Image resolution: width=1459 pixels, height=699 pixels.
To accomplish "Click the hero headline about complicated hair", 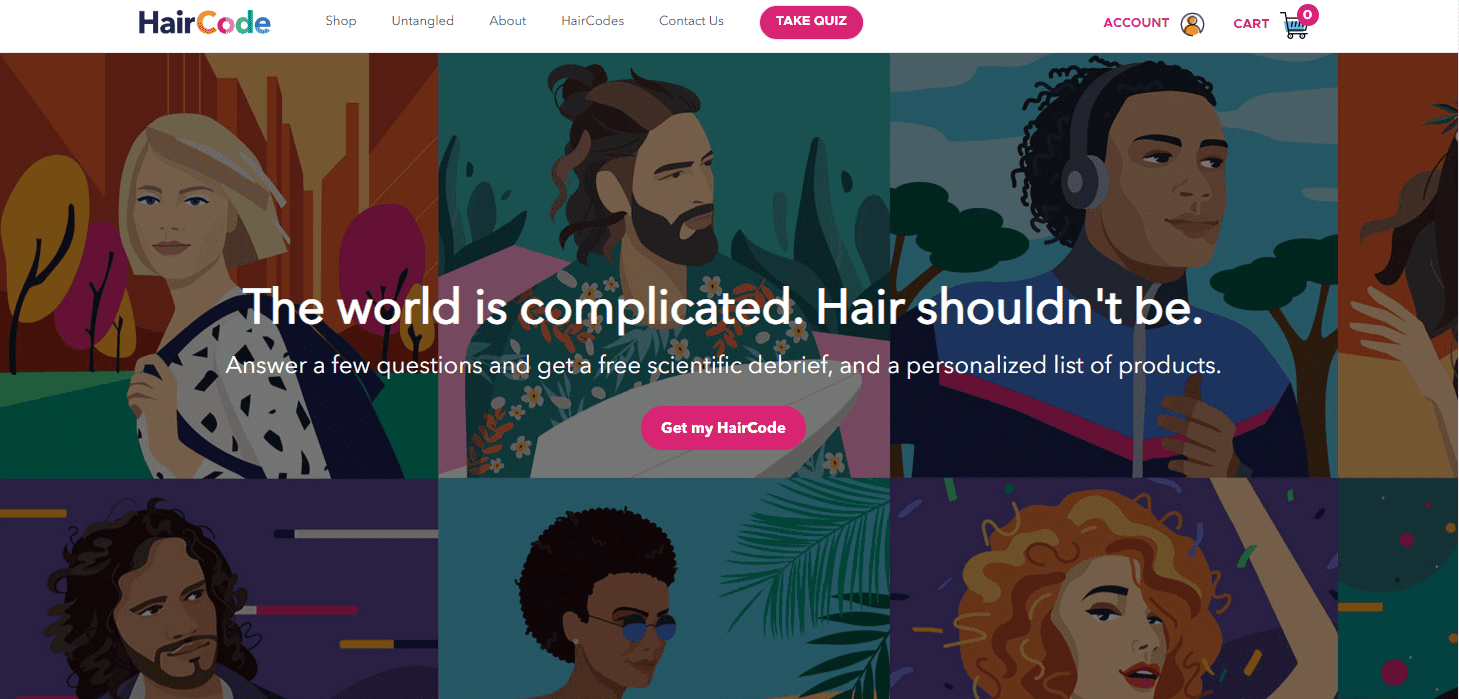I will click(x=722, y=307).
